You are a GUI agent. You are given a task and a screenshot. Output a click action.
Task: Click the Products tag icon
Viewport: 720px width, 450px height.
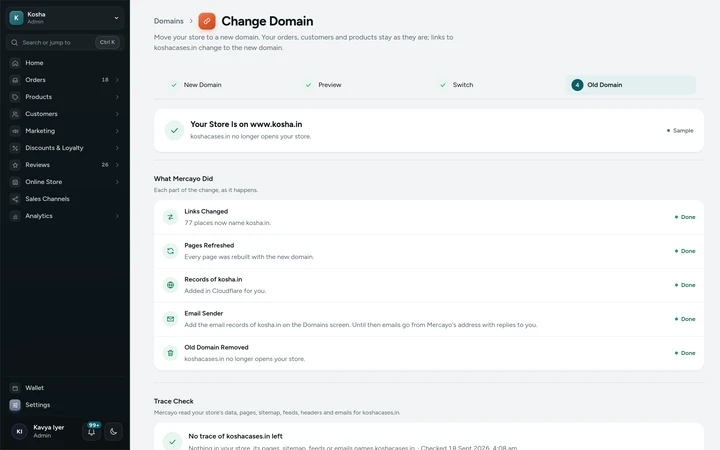coord(15,97)
